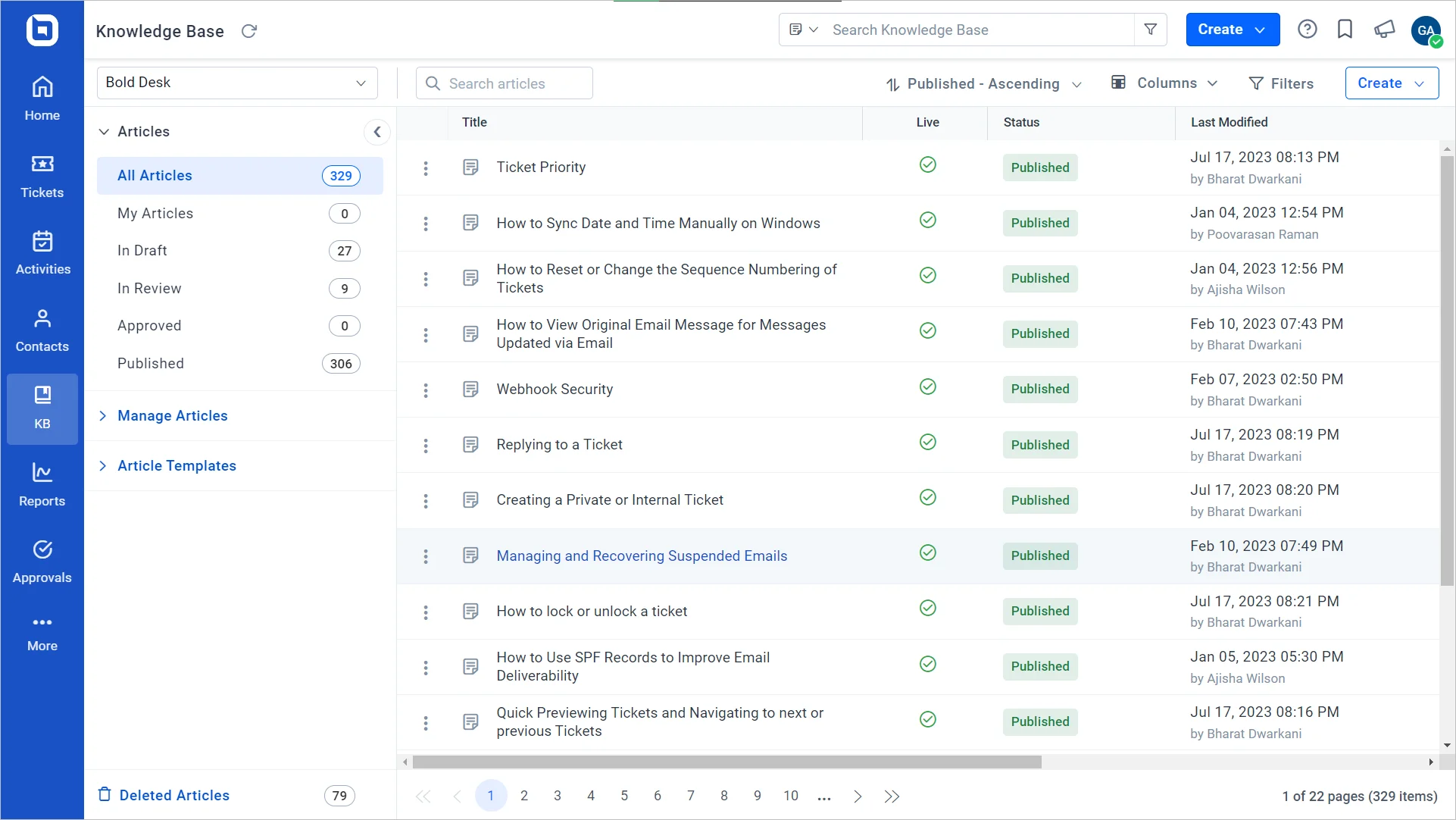Open the Home section in sidebar
Screen dimensions: 1456x820
coord(42,99)
